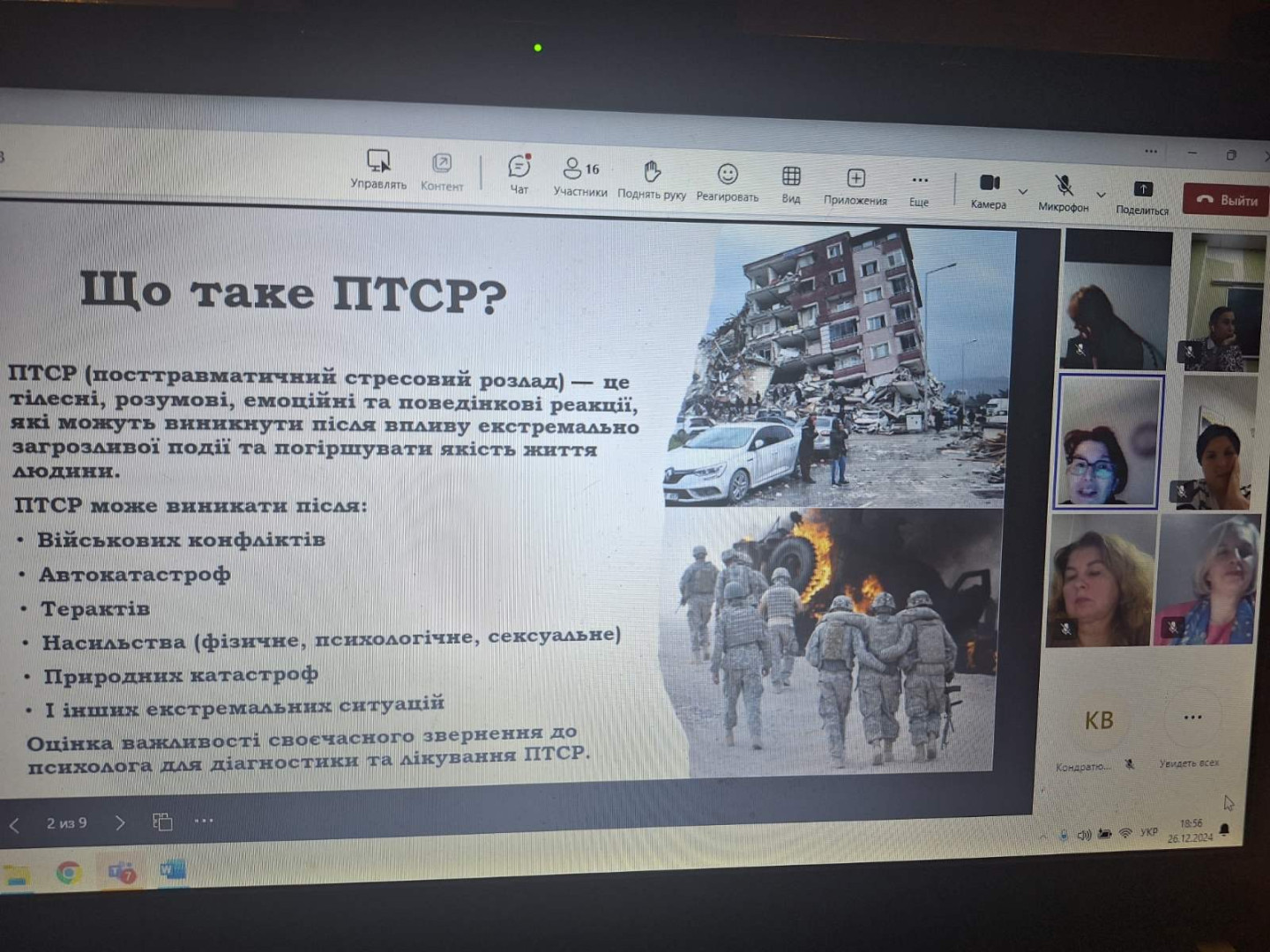Screen dimensions: 1270x952
Task: Open Приложения apps panel
Action: click(855, 187)
